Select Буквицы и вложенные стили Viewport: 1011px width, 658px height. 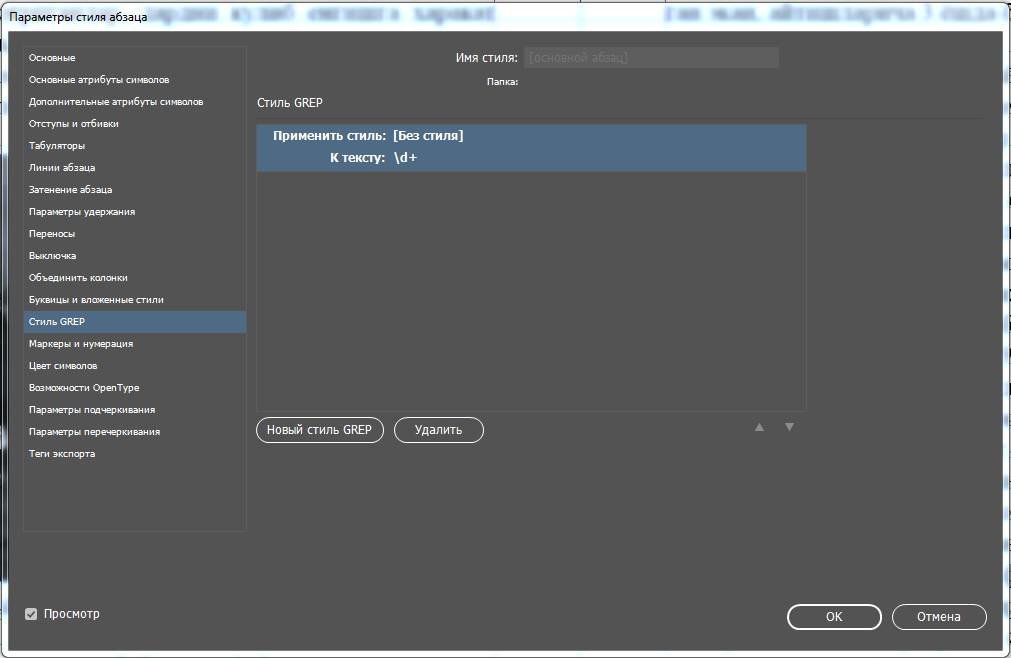135,300
